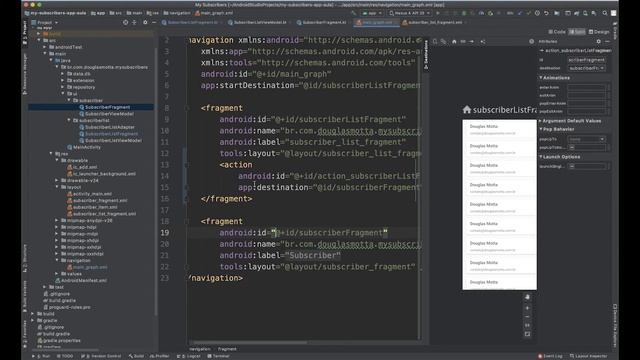Viewport: 640px width, 360px height.
Task: Open the TODO tool window
Action: click(x=64, y=356)
